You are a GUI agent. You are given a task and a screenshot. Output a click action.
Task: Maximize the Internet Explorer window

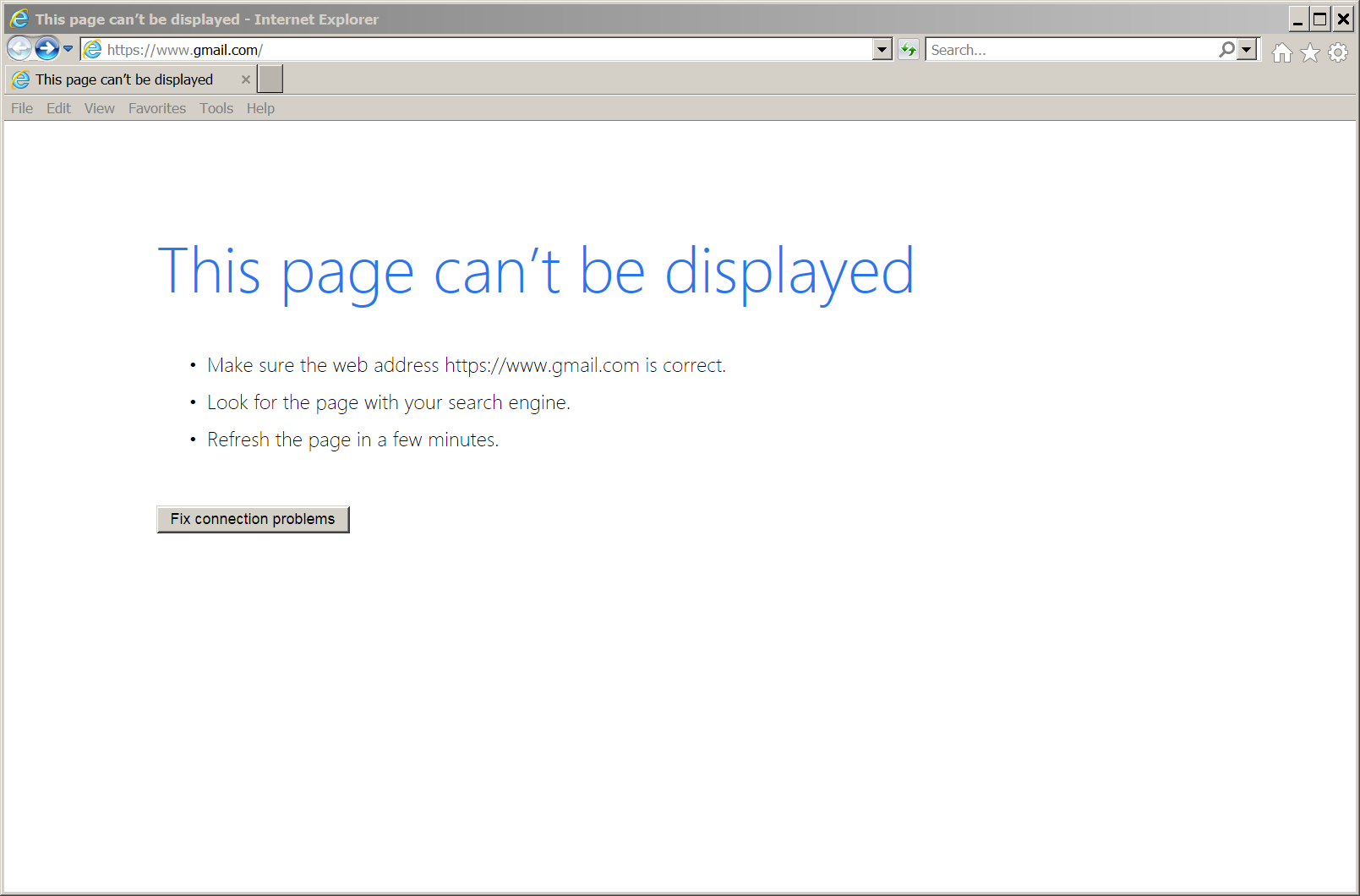coord(1320,19)
